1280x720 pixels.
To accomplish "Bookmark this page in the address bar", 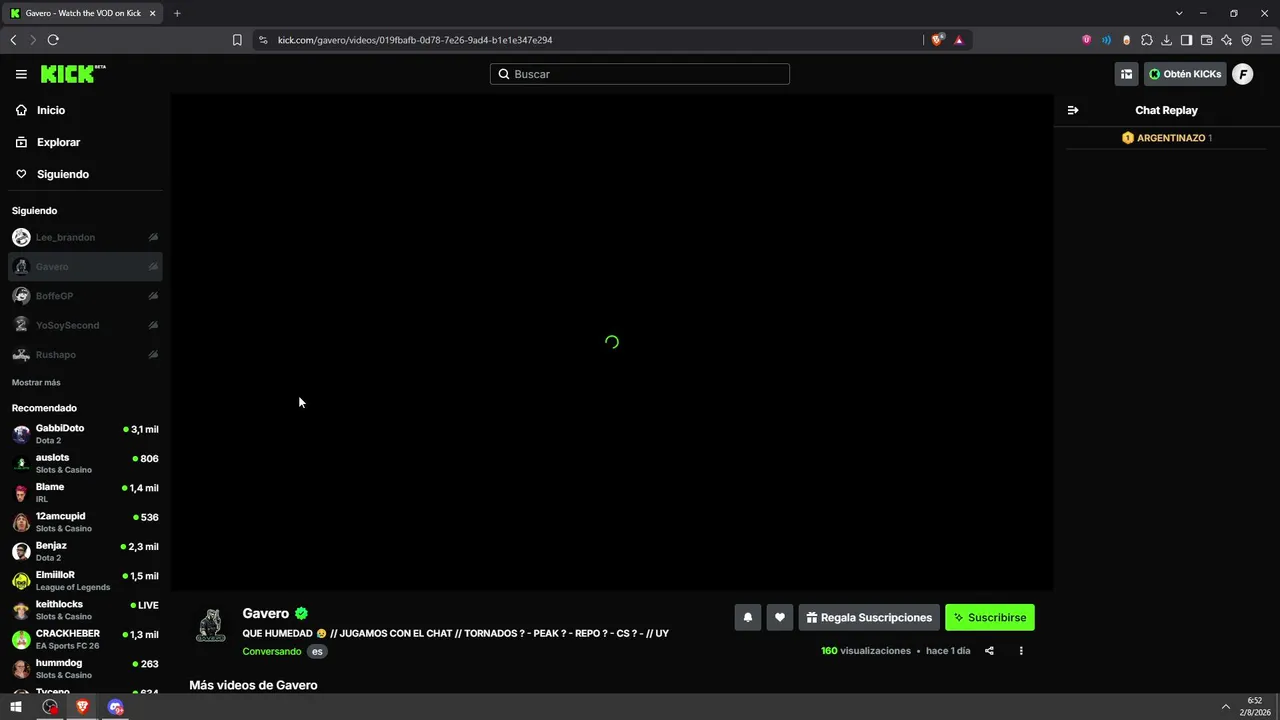I will click(x=237, y=40).
